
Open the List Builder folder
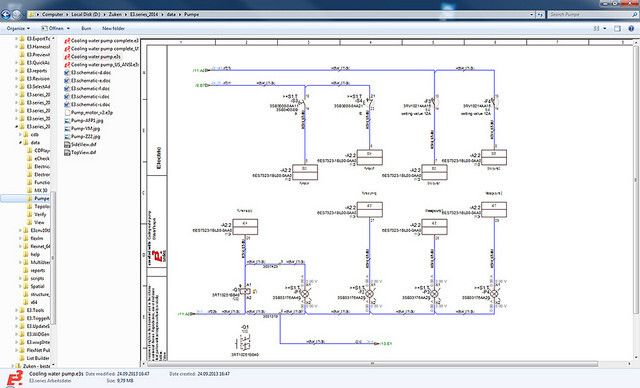click(35, 358)
